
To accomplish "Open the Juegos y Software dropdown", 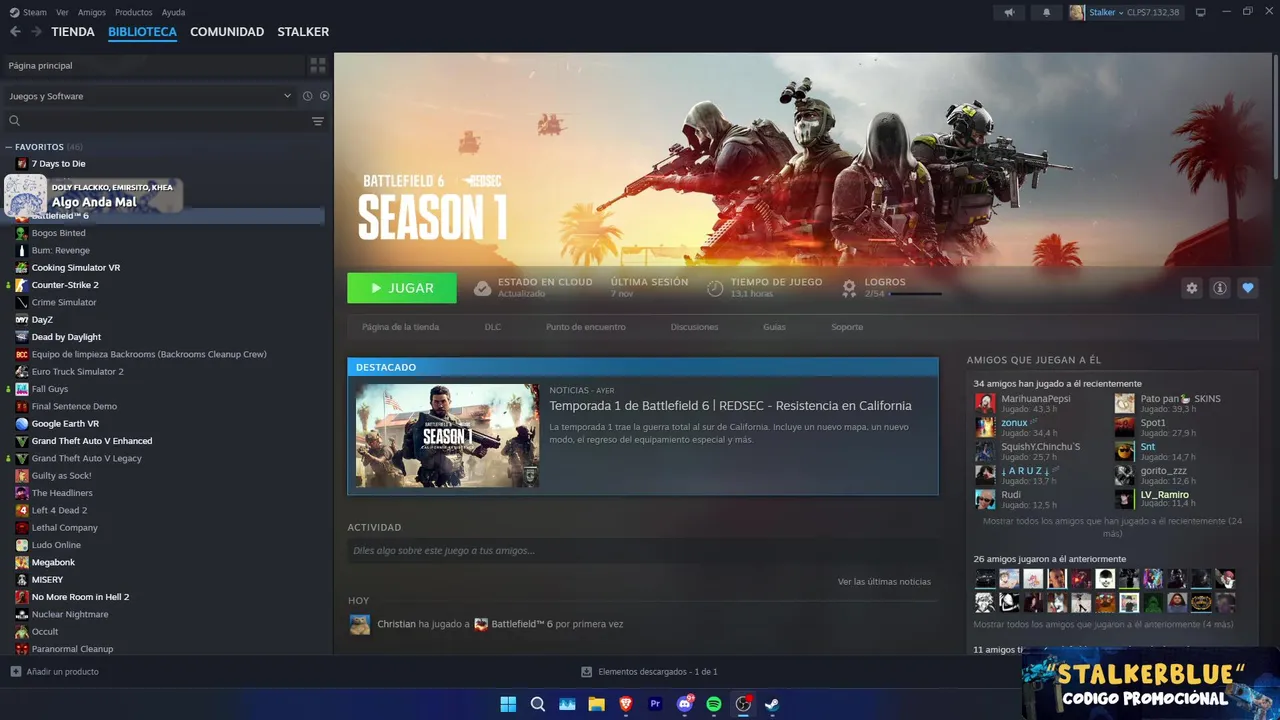I will click(x=150, y=96).
